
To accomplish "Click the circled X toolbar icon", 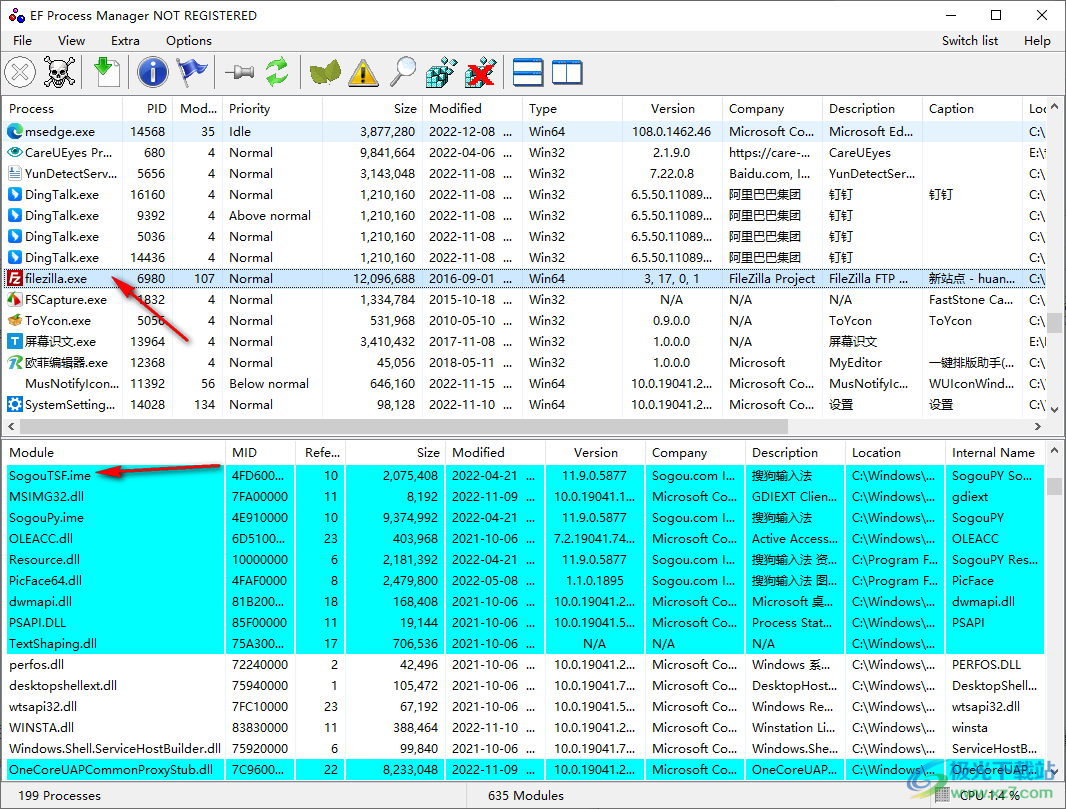I will click(x=20, y=72).
